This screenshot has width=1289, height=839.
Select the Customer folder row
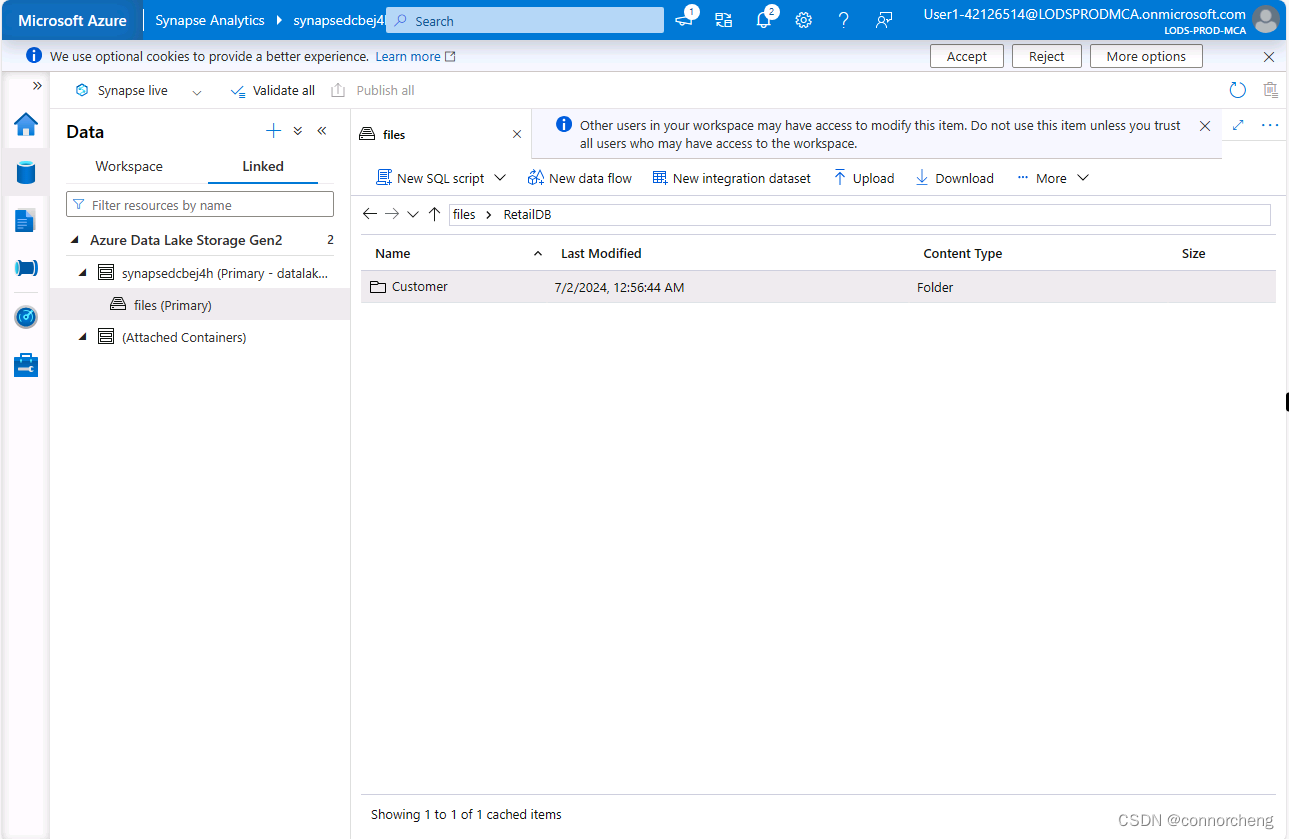coord(818,287)
